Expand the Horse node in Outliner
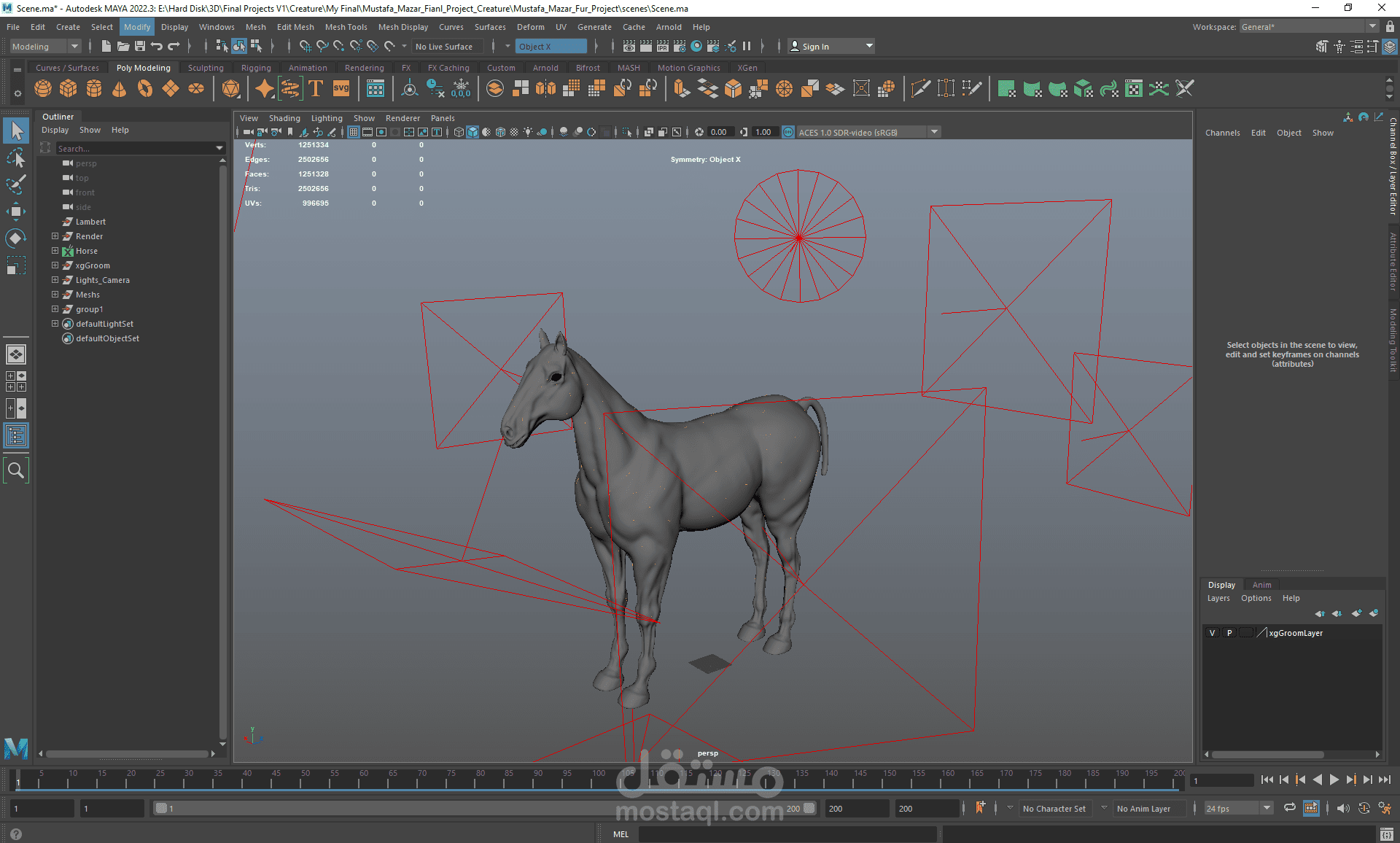The image size is (1400, 843). tap(55, 251)
